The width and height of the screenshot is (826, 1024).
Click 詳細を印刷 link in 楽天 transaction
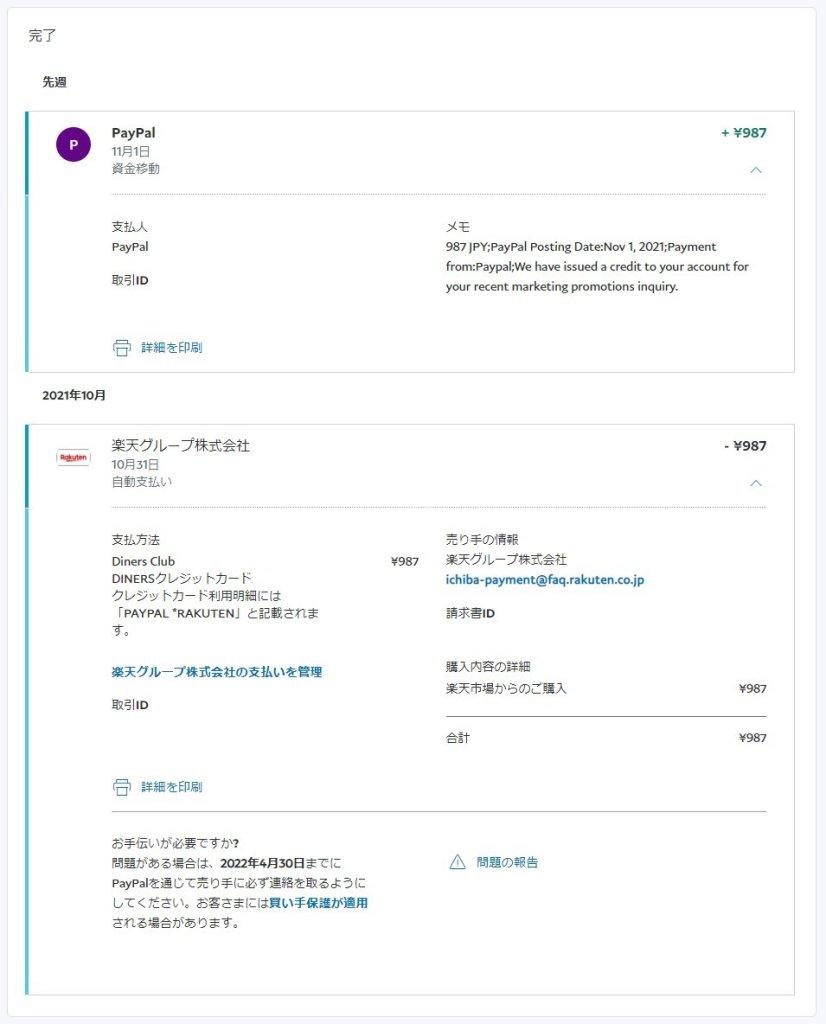172,787
